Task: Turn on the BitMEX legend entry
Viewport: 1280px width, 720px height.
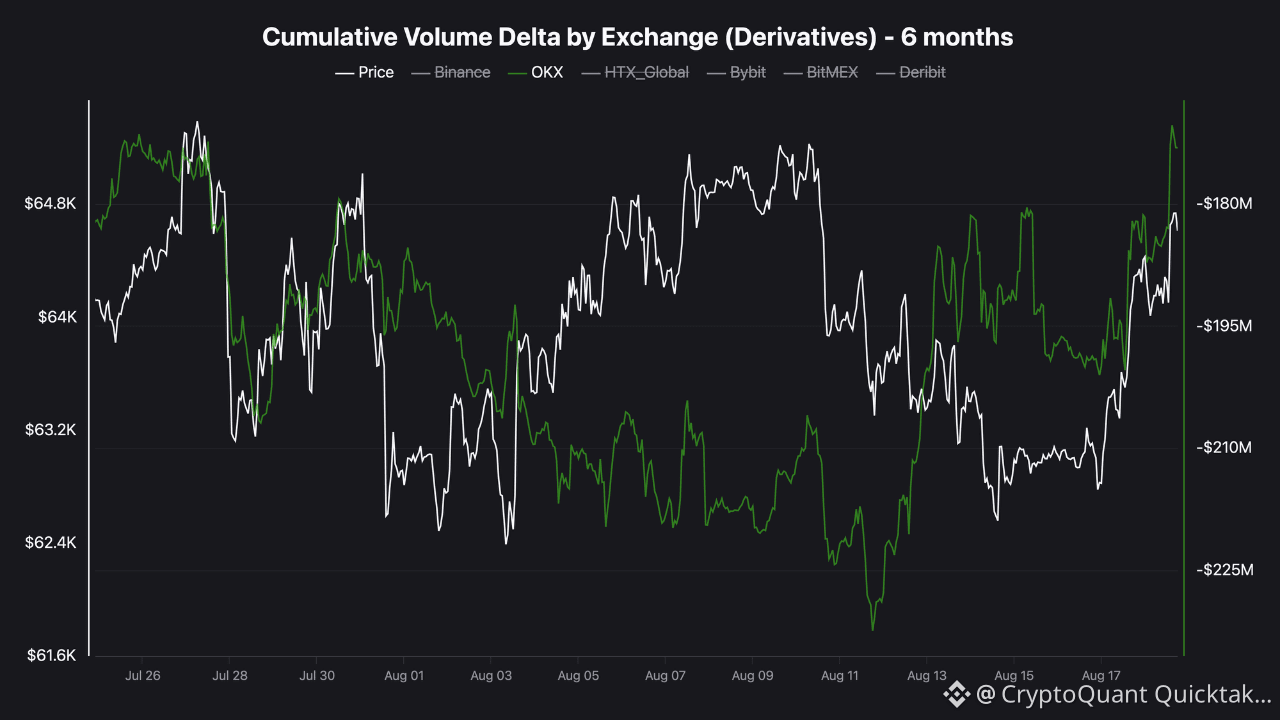Action: [x=821, y=72]
